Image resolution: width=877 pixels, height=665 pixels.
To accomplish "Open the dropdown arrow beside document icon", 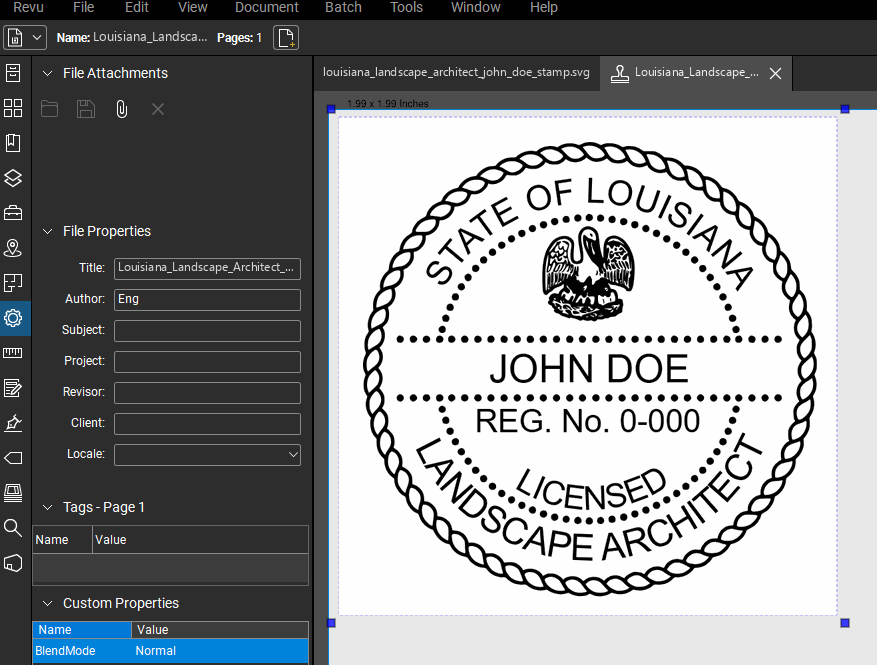I will 37,37.
